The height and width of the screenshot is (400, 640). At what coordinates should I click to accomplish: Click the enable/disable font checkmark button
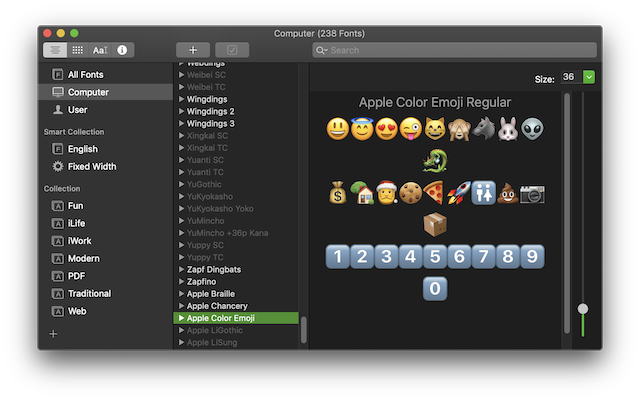point(232,50)
